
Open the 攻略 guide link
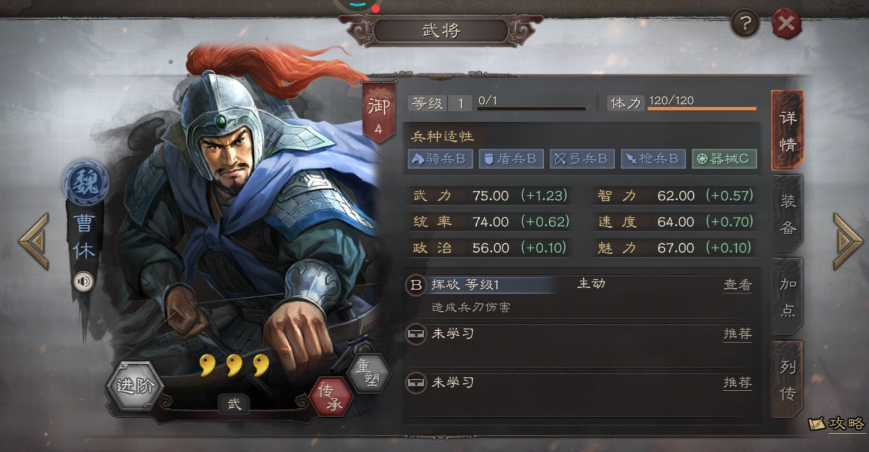837,424
